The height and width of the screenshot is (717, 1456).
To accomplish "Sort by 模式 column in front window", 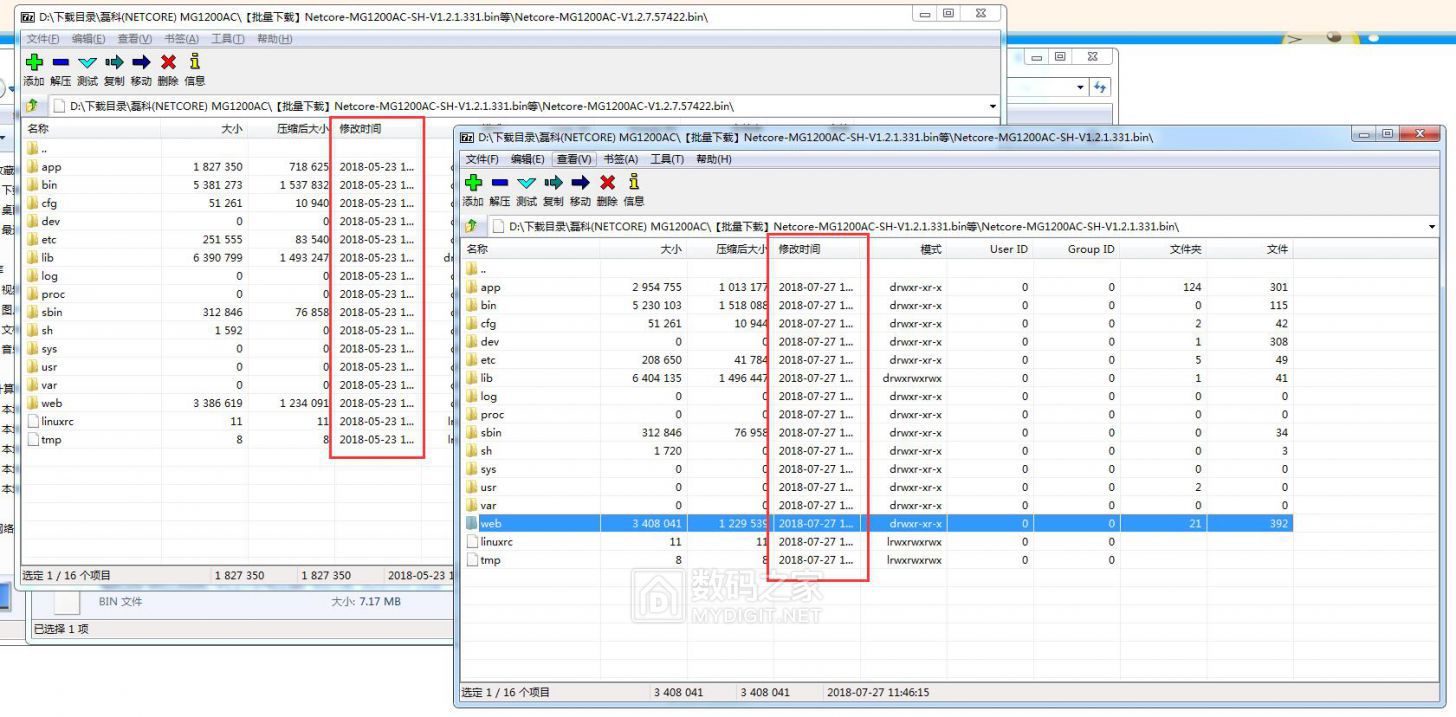I will coord(904,249).
